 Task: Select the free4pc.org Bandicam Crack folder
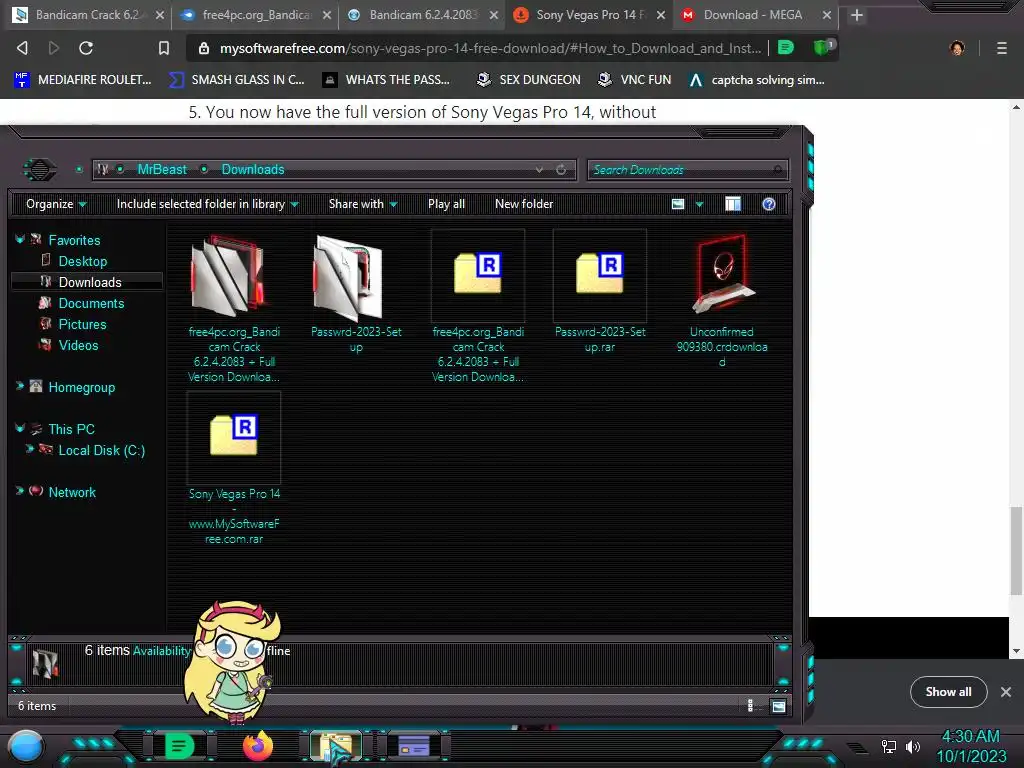[234, 307]
